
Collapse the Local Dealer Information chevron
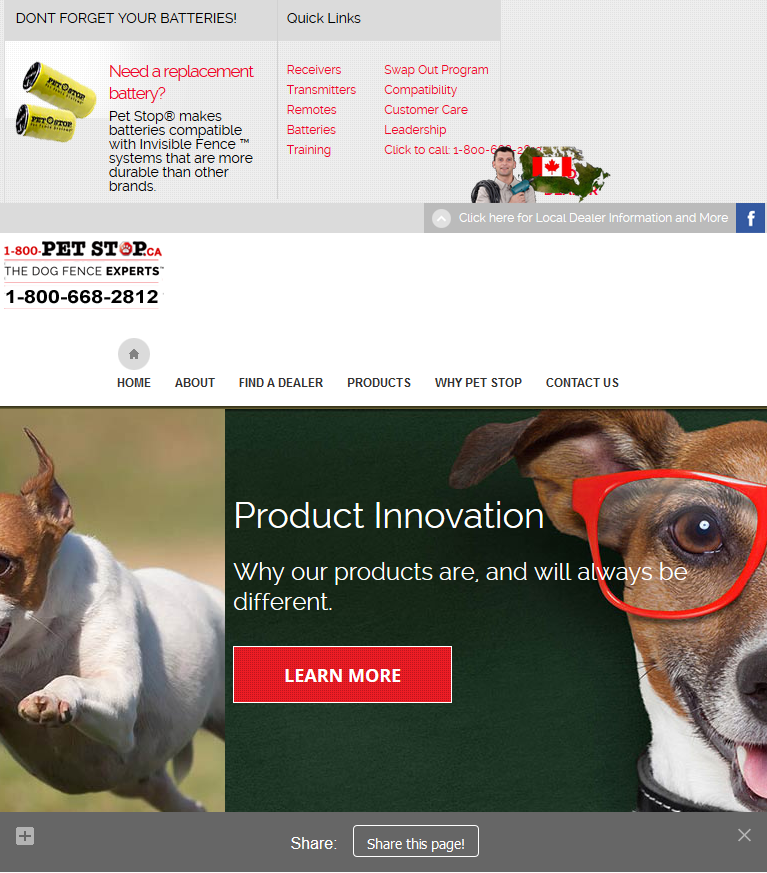(441, 218)
